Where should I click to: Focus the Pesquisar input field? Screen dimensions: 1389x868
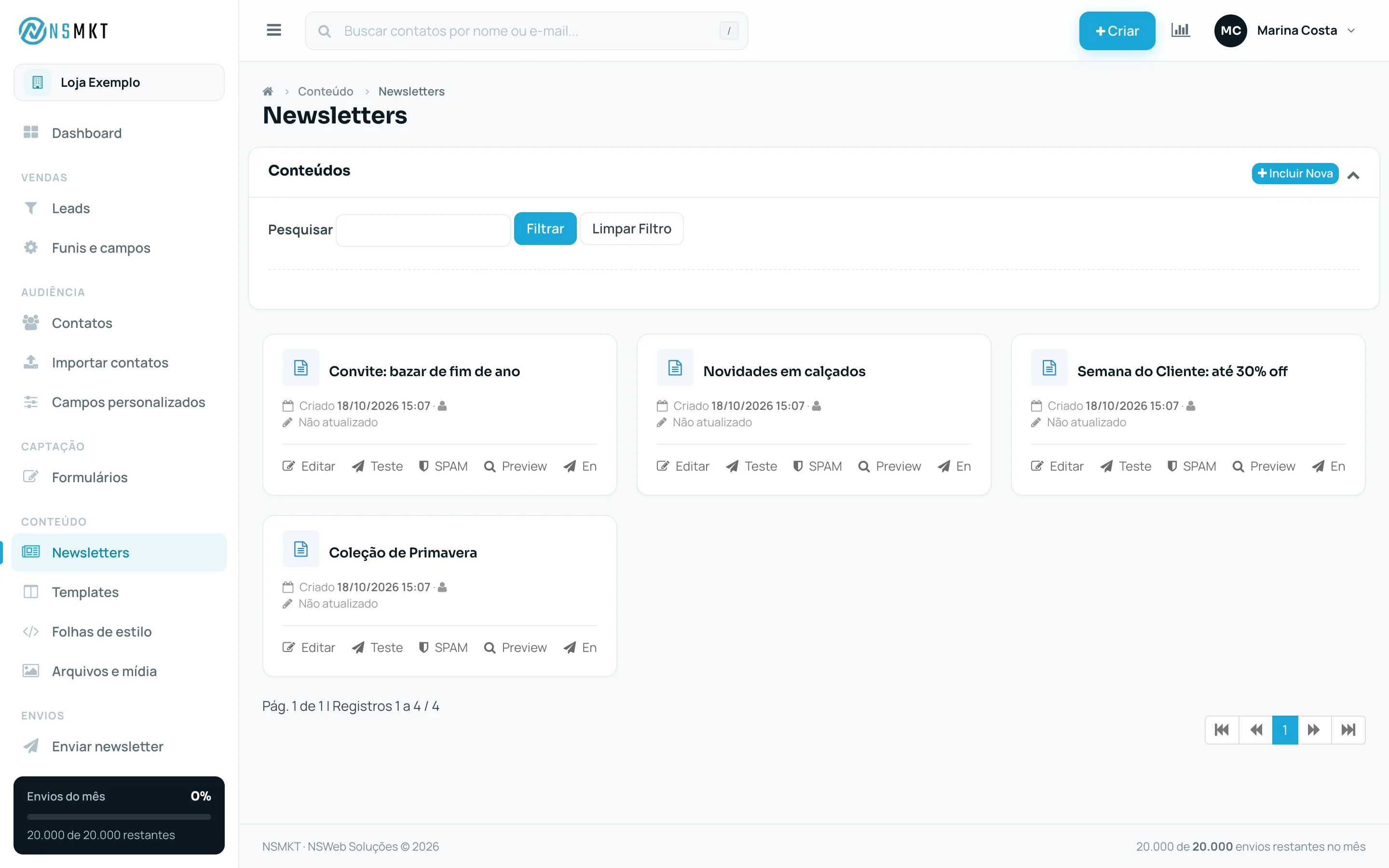(x=423, y=230)
